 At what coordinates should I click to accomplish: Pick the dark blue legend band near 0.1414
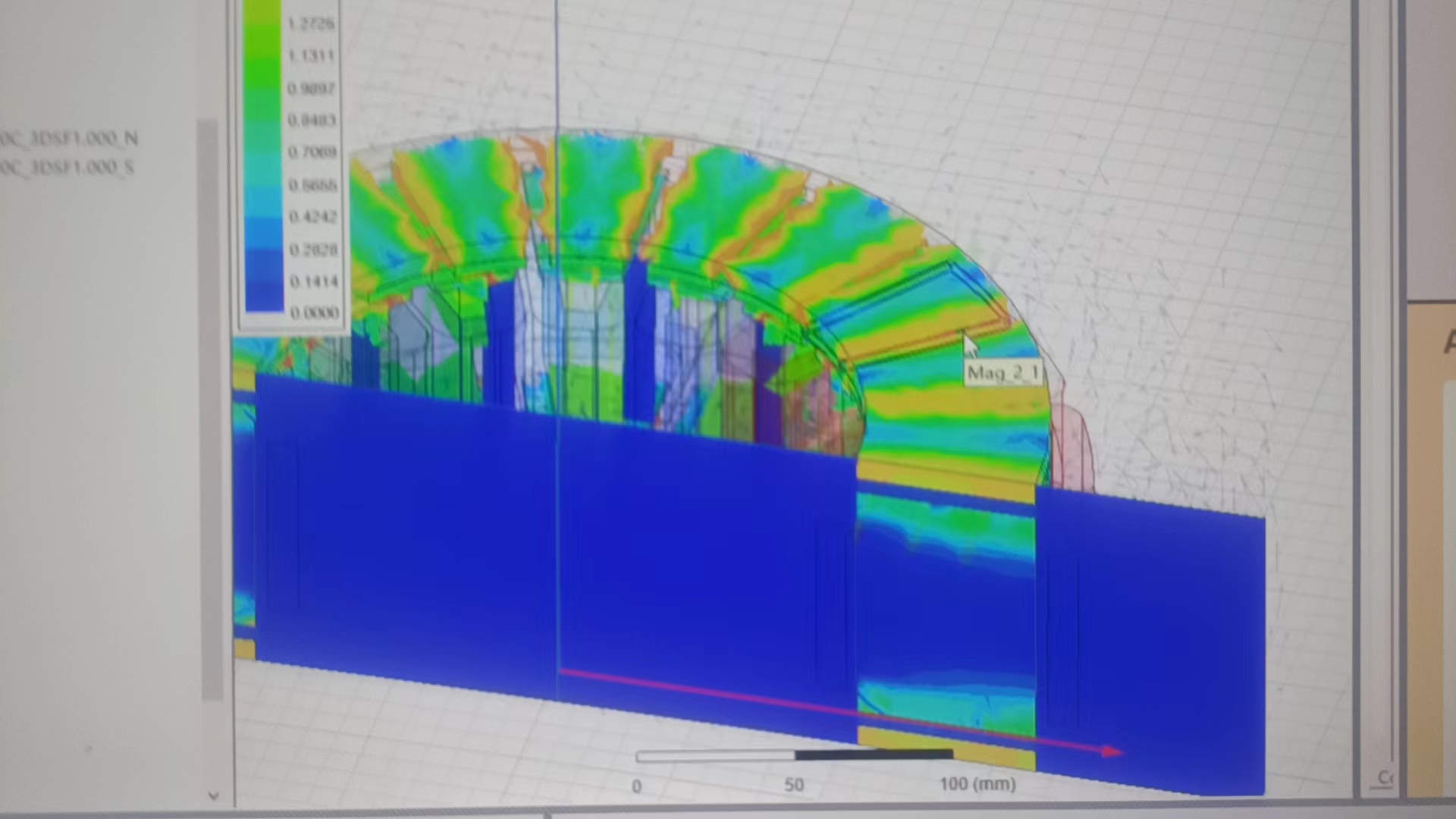[x=264, y=281]
